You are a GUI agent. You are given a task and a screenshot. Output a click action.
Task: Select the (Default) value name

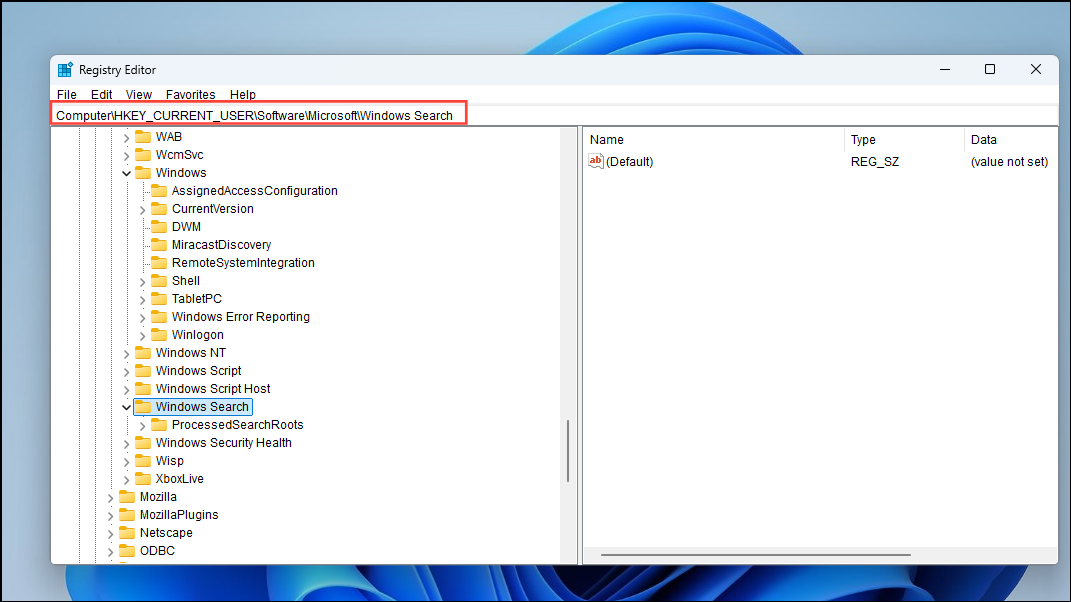click(x=629, y=161)
